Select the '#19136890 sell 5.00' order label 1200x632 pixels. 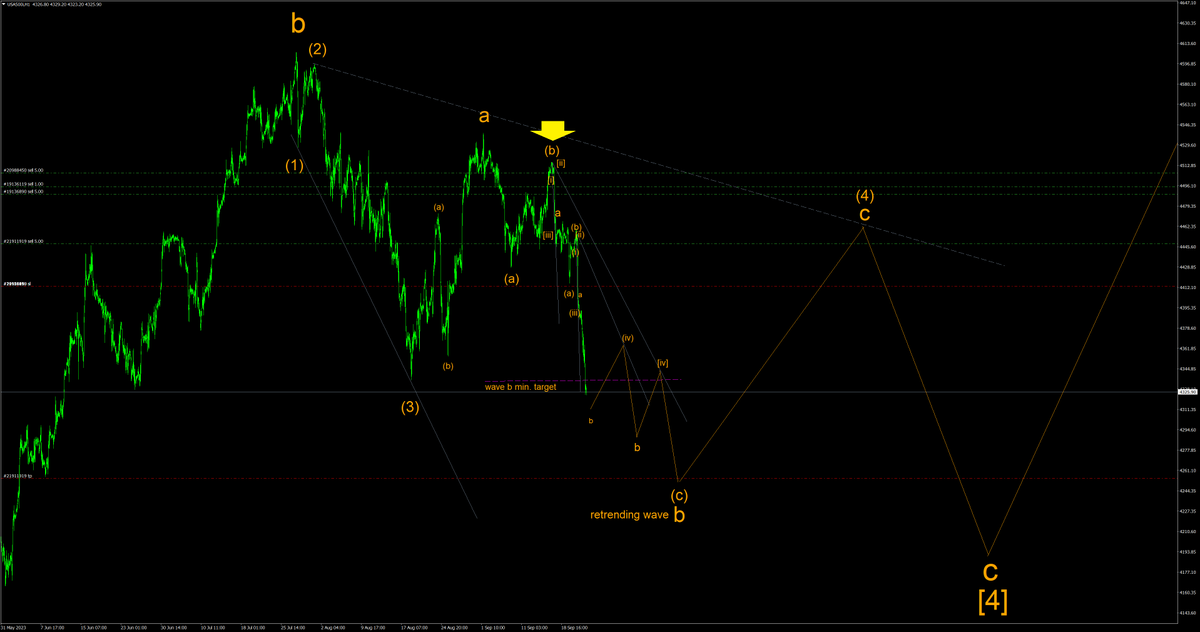coord(23,191)
